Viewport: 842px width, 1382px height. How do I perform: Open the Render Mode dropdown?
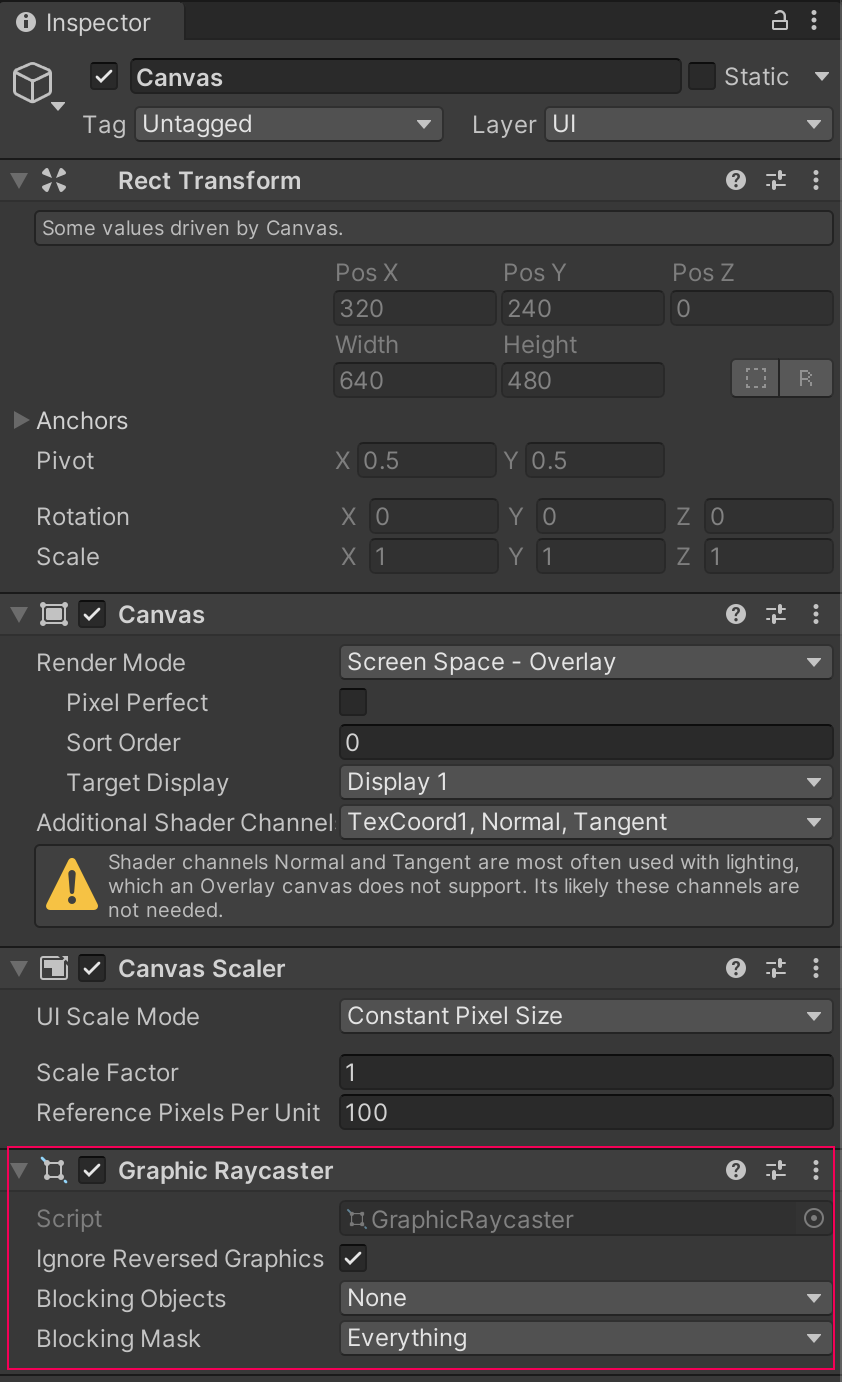586,662
